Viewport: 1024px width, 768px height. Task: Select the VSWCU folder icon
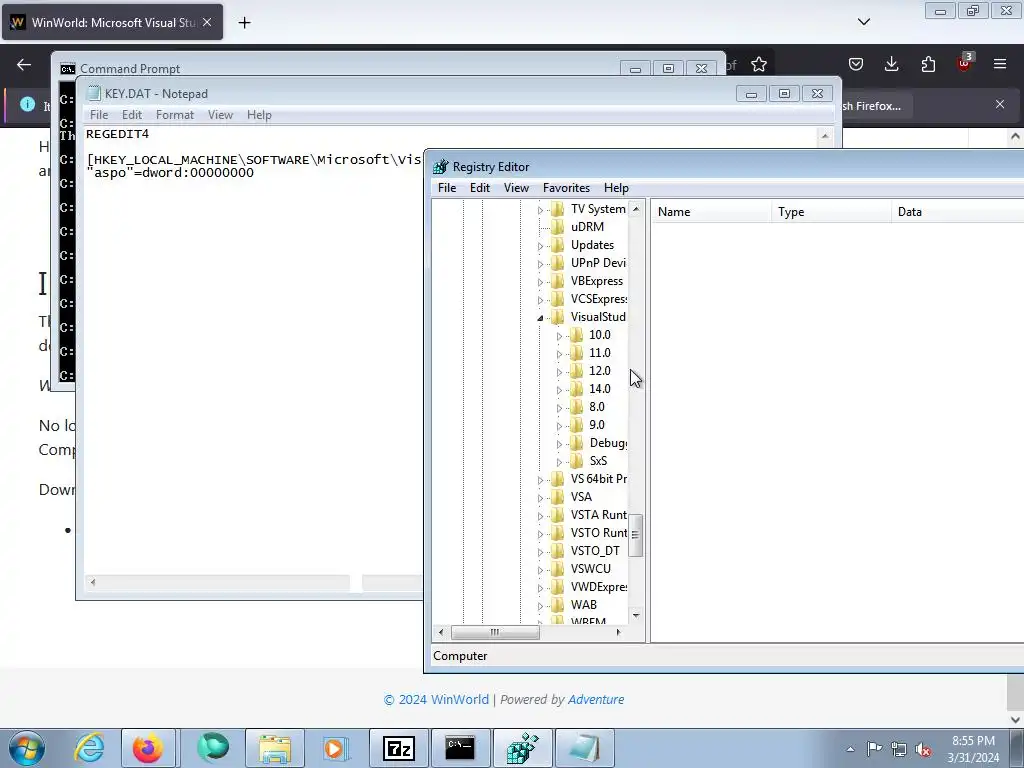pos(557,569)
